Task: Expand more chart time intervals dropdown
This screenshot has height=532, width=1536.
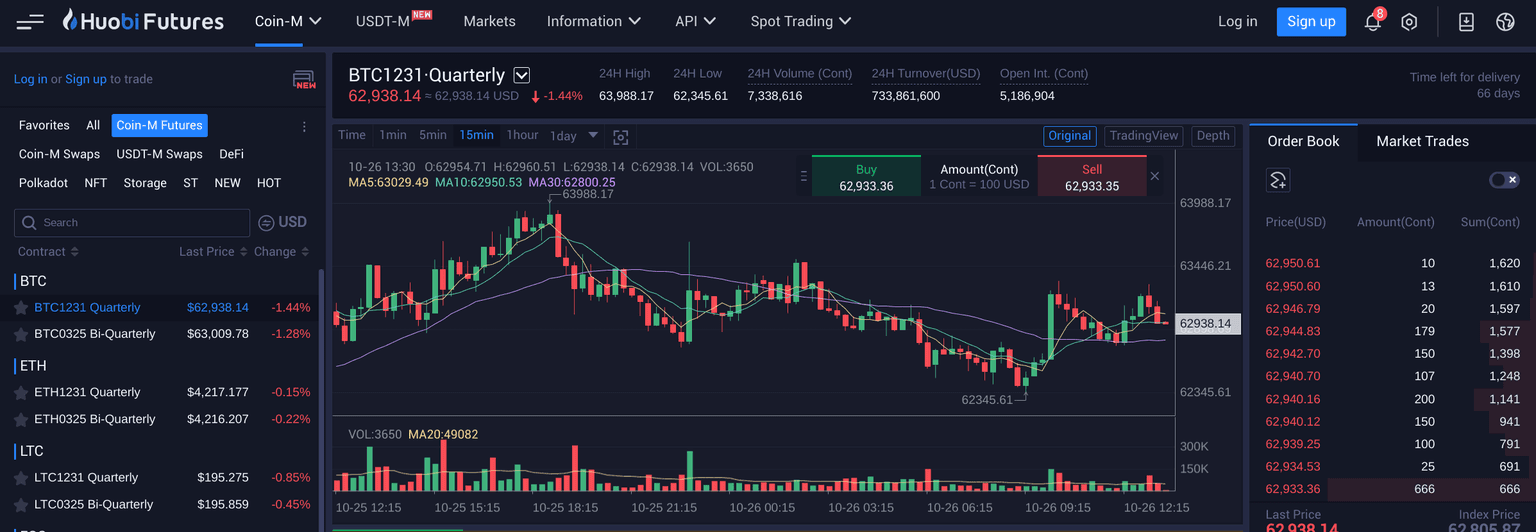Action: coord(593,135)
